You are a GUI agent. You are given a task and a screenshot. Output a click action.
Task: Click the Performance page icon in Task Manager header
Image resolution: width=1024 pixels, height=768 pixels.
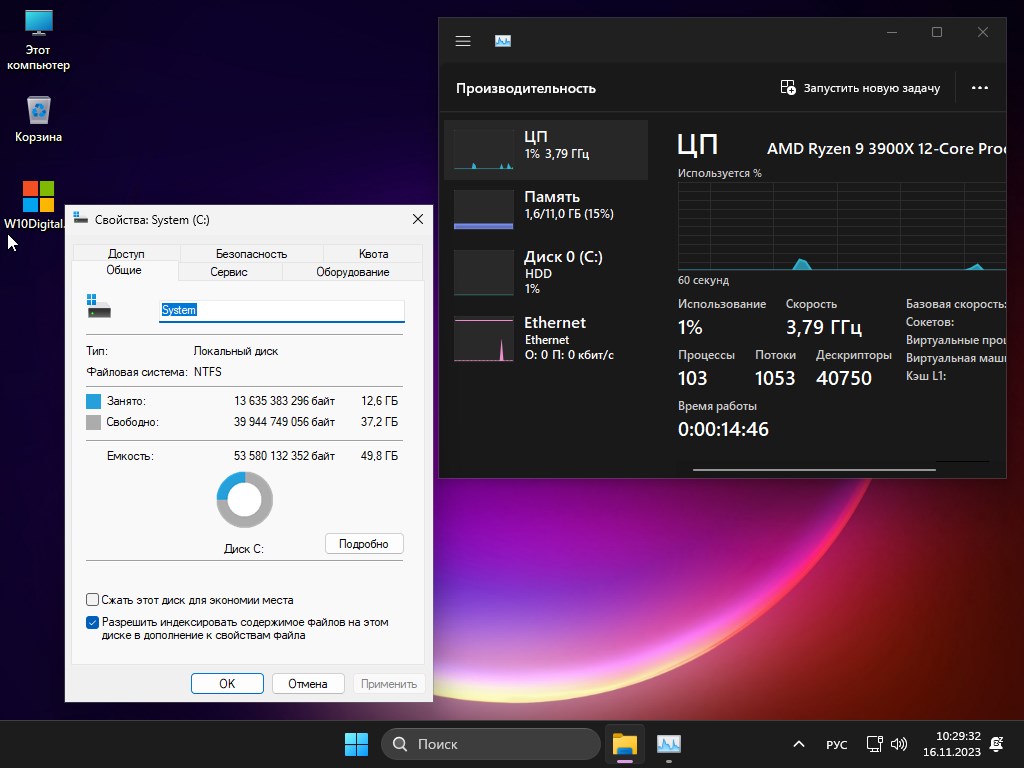pyautogui.click(x=503, y=41)
